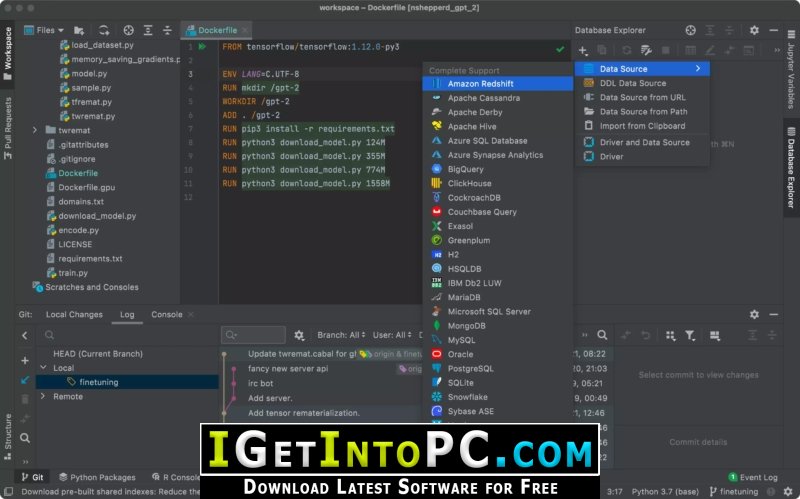Choose MySQL from data source list
Image resolution: width=800 pixels, height=499 pixels.
coord(497,340)
